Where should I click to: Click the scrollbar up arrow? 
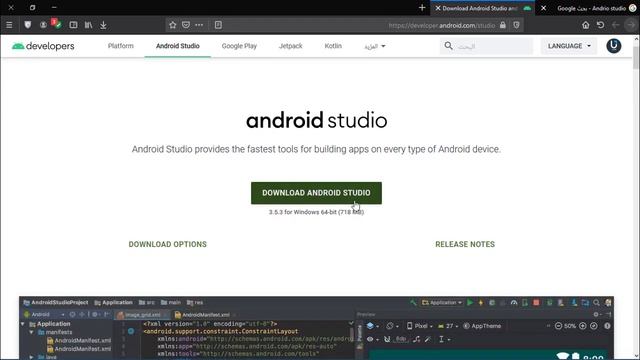point(636,39)
